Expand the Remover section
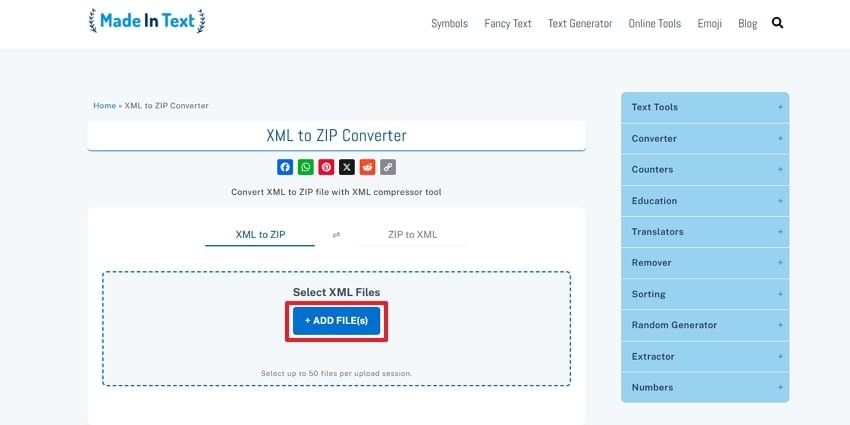This screenshot has height=425, width=850. coord(705,263)
